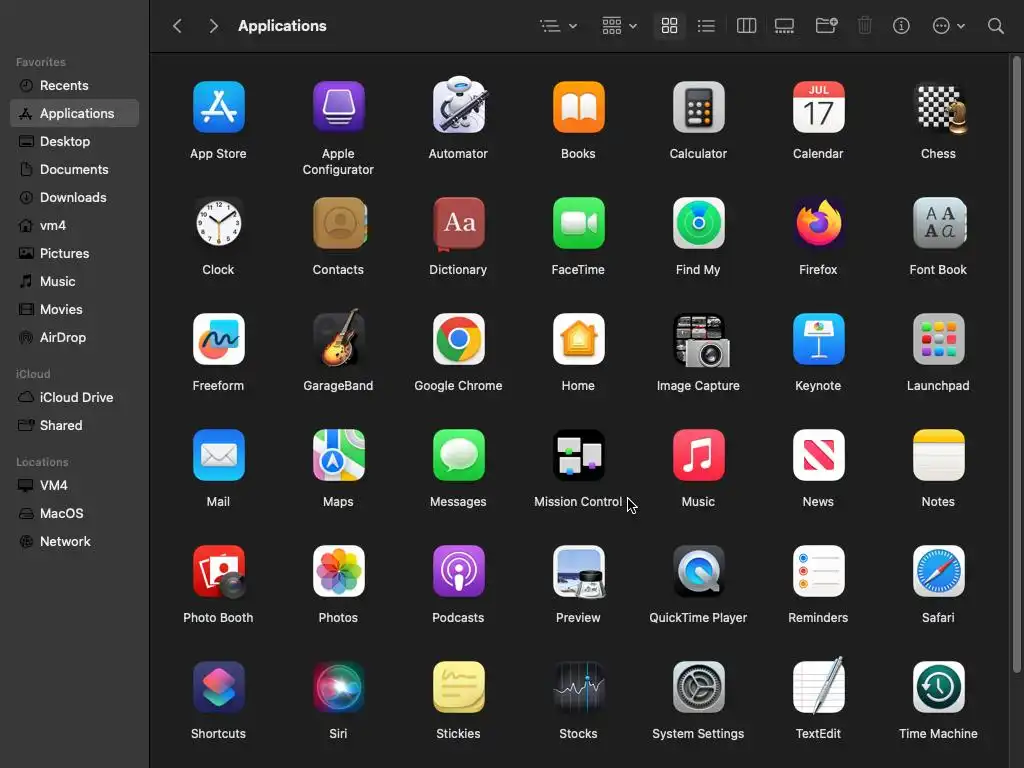Viewport: 1024px width, 768px height.
Task: Select AirDrop in the sidebar
Action: tap(74, 338)
